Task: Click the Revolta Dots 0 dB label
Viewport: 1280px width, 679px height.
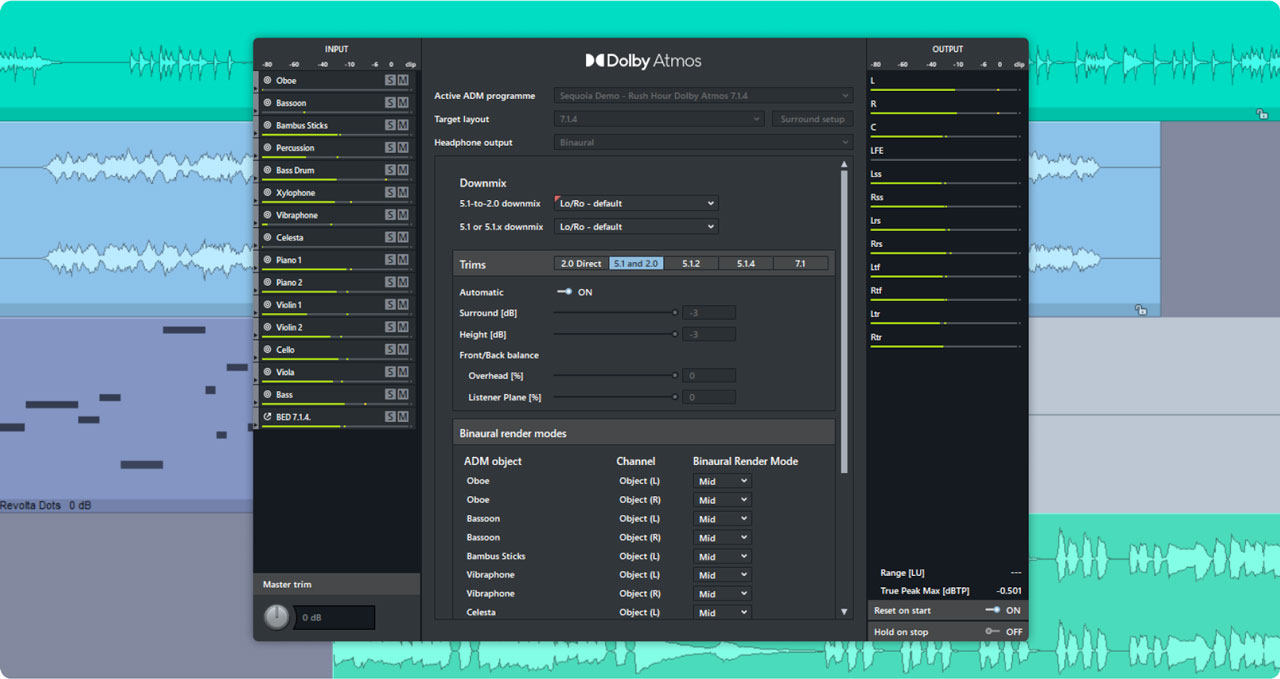Action: 45,506
